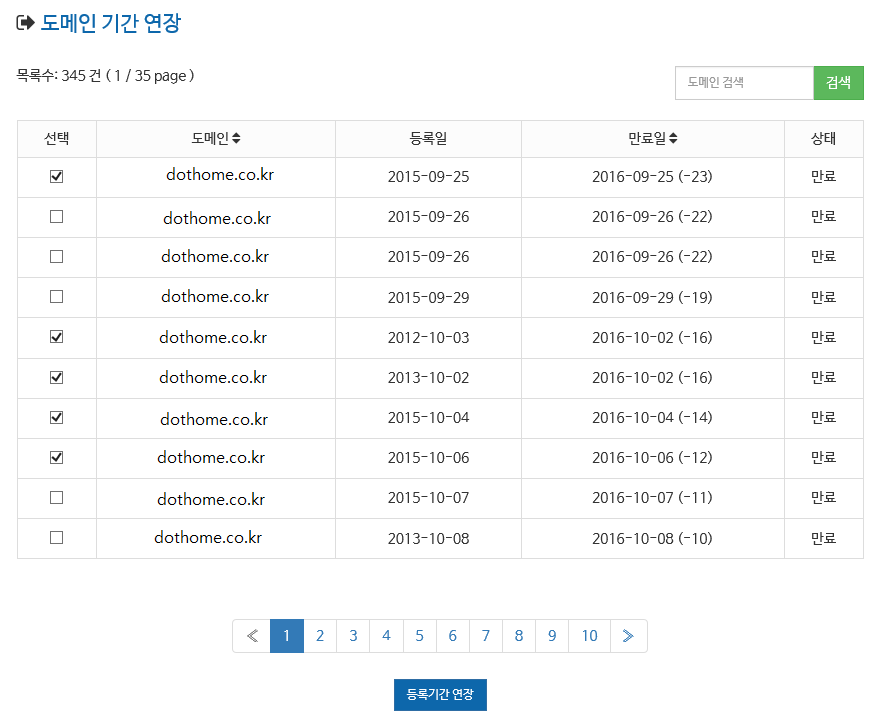Click the 등록기간 연장 button
The image size is (876, 721).
coord(440,695)
